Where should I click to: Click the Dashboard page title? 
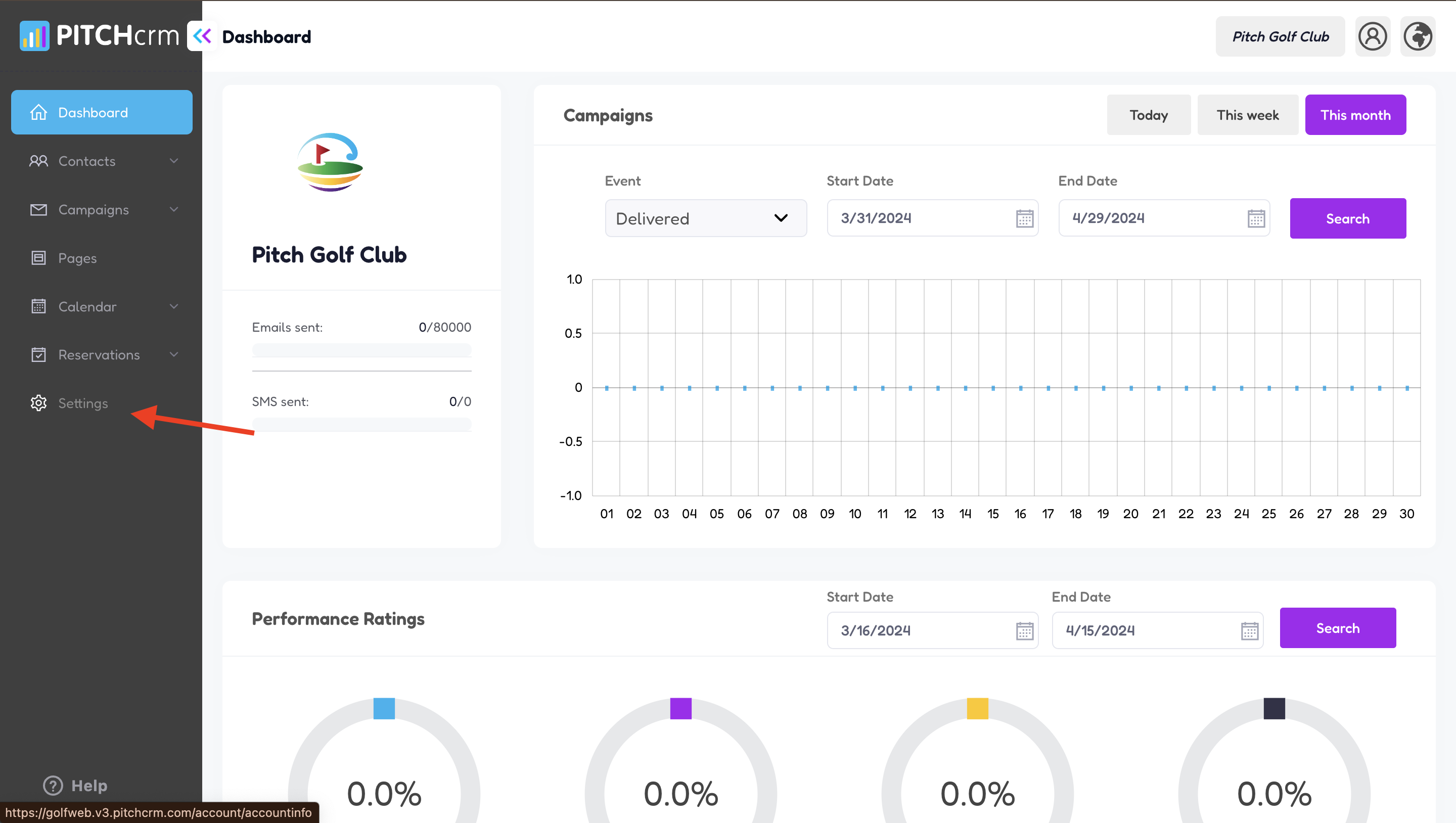coord(267,37)
